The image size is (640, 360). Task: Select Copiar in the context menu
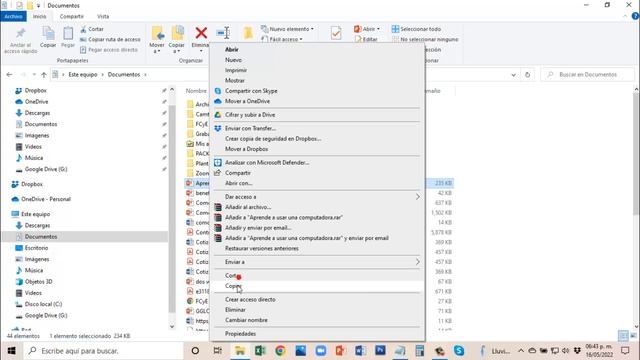coord(317,286)
